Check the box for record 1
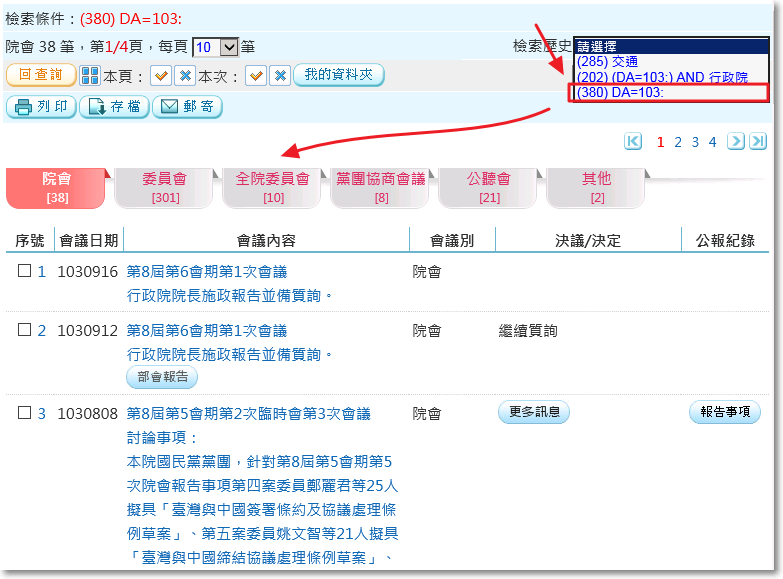This screenshot has height=579, width=783. click(x=25, y=271)
